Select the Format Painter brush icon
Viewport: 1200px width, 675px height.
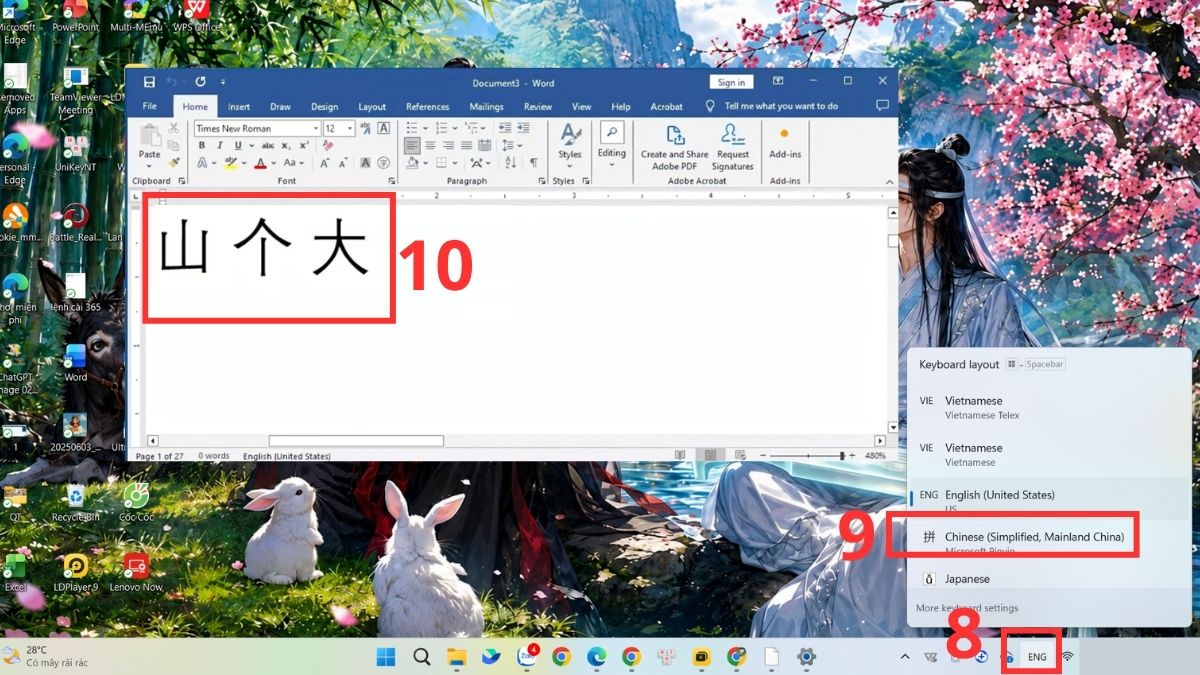[173, 162]
